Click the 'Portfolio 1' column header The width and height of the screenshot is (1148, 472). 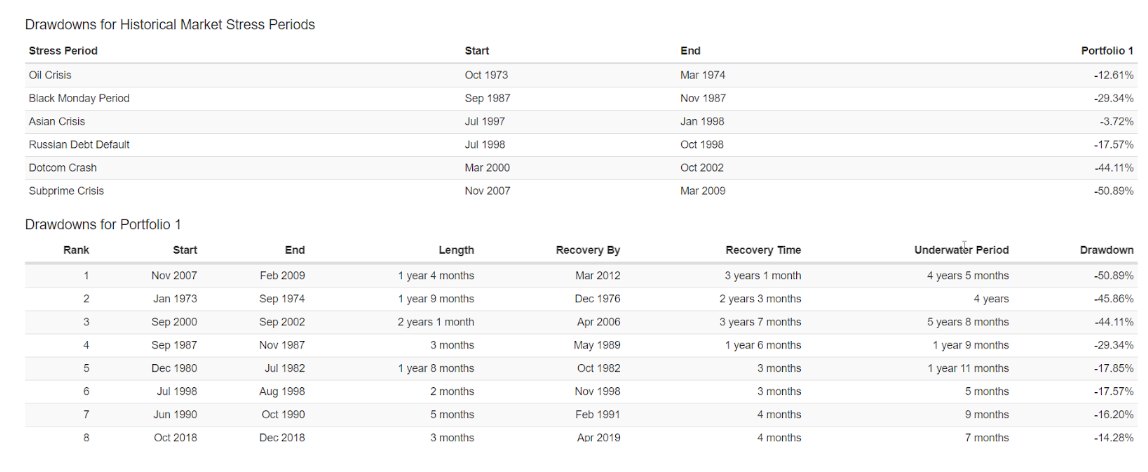[1107, 51]
